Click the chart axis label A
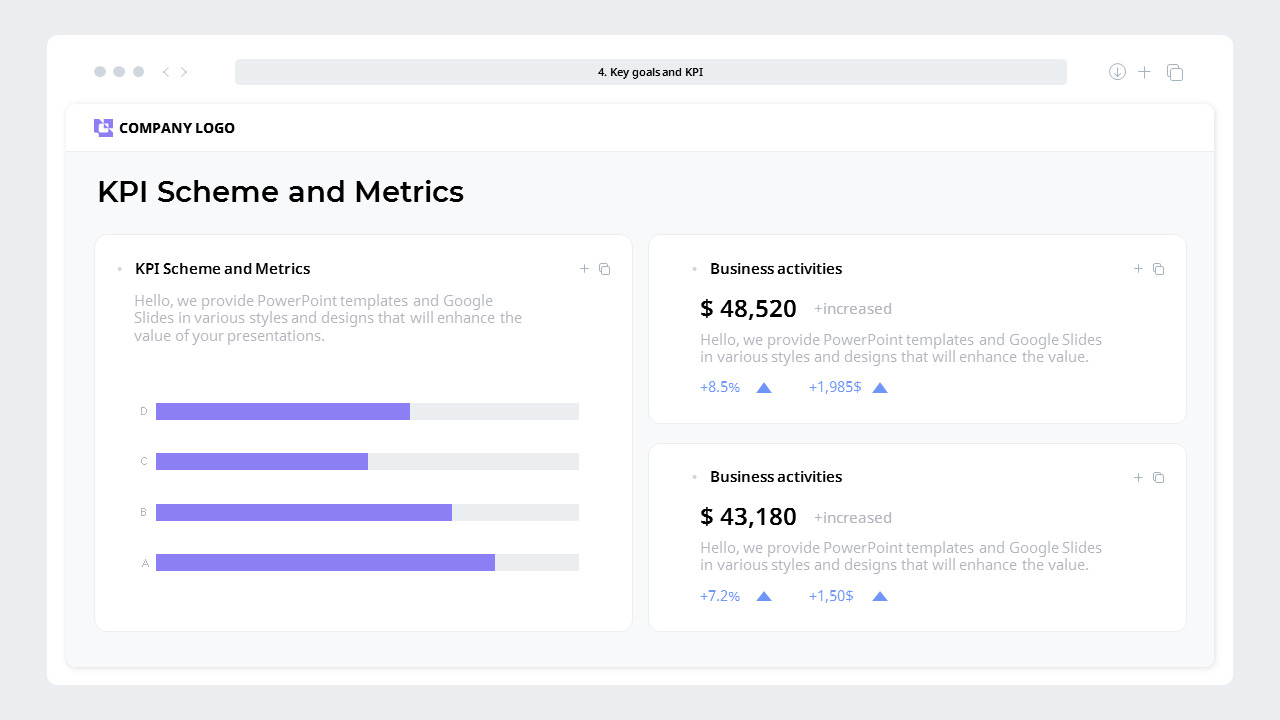Viewport: 1280px width, 720px height. [x=145, y=563]
